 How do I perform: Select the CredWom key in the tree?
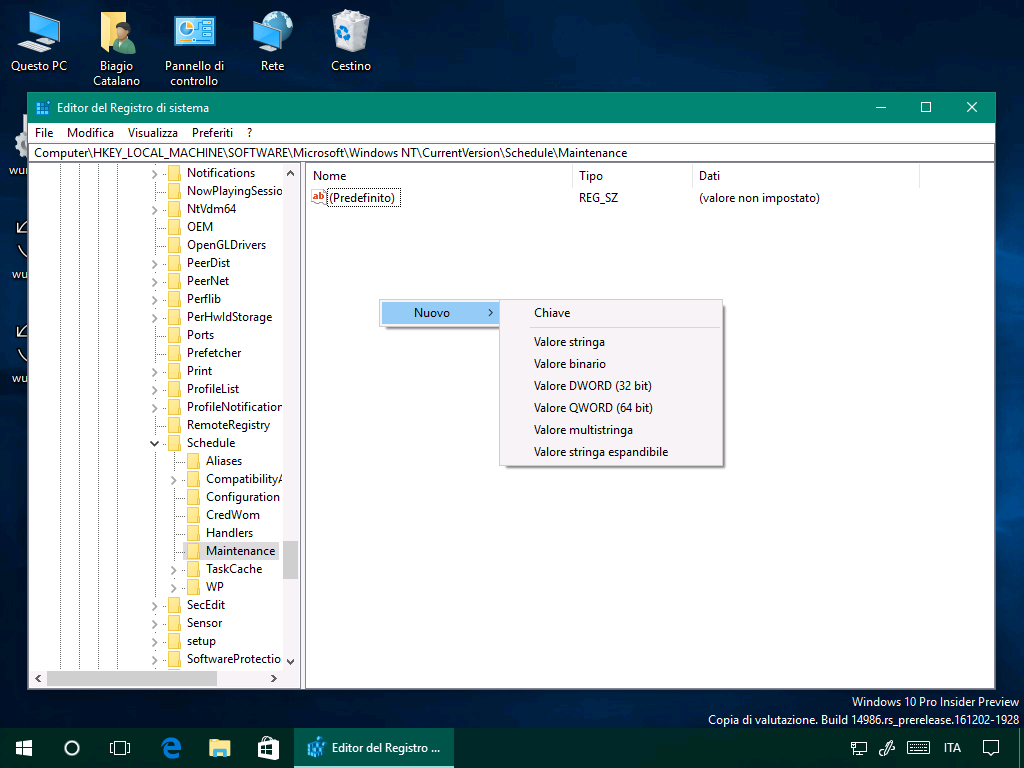[x=232, y=515]
